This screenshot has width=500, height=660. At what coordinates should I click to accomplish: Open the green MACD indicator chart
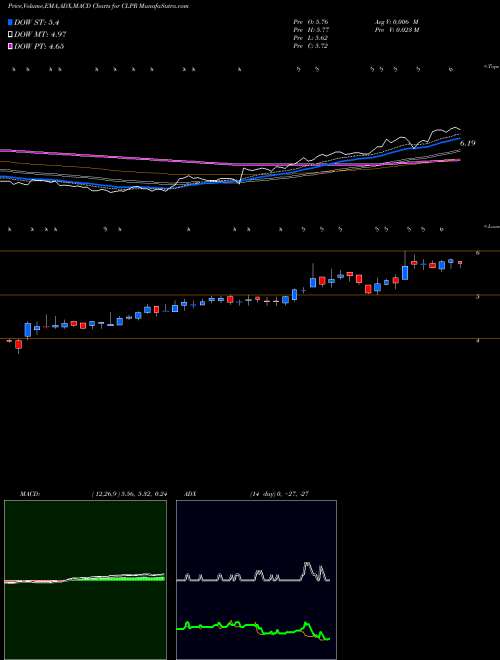pyautogui.click(x=85, y=580)
